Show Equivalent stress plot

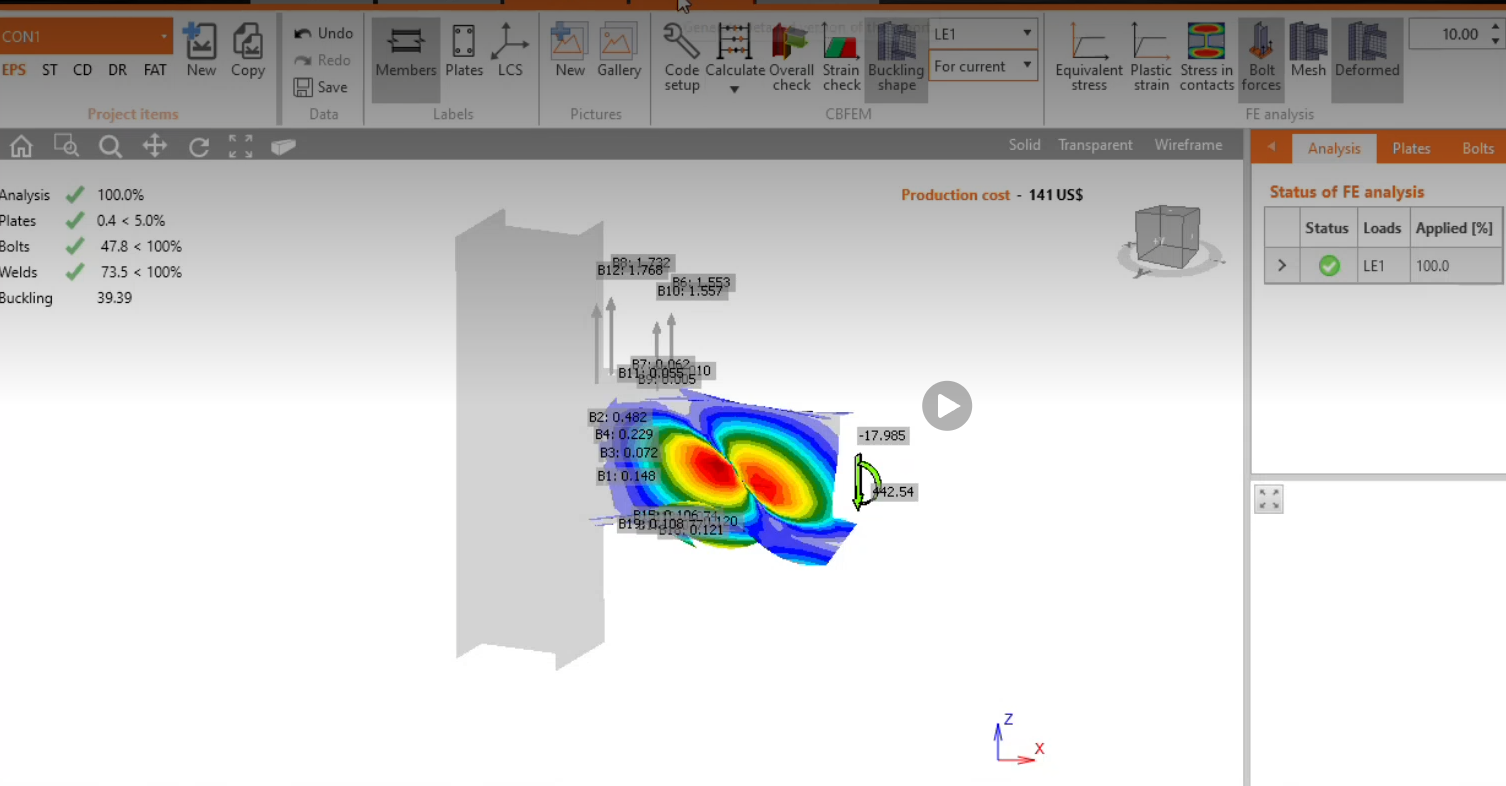tap(1089, 58)
